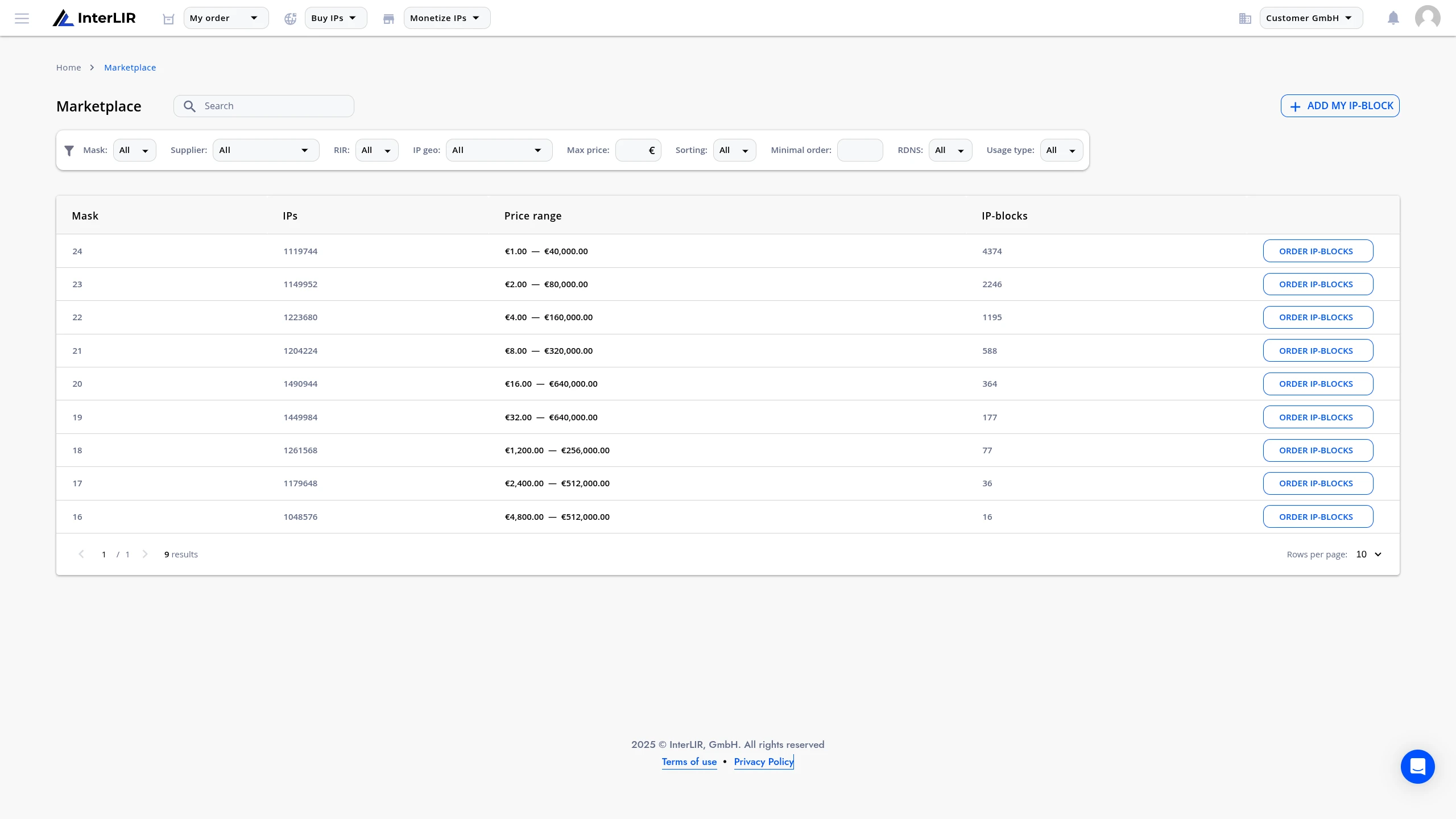1456x819 pixels.
Task: Click IPs value 1048576
Action: pos(300,517)
